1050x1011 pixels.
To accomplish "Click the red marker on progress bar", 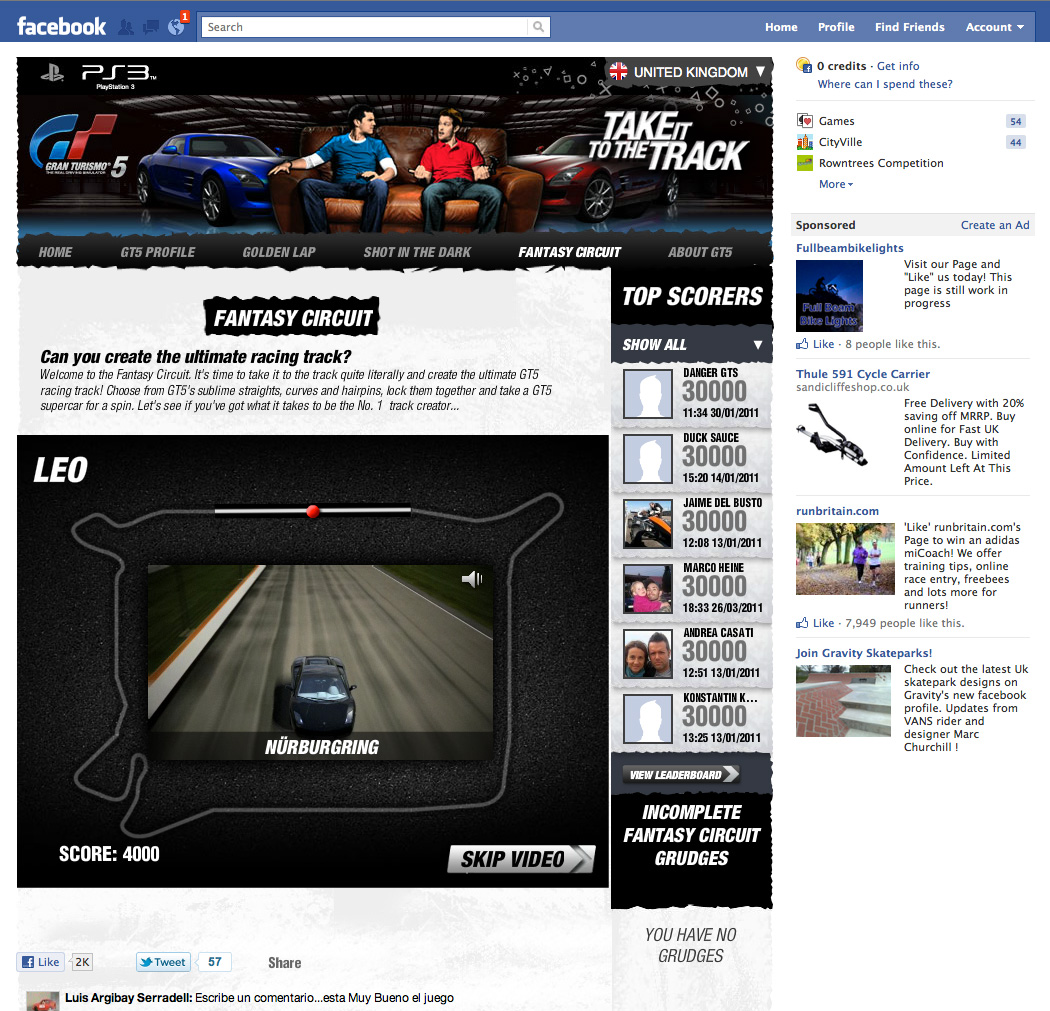I will click(313, 512).
